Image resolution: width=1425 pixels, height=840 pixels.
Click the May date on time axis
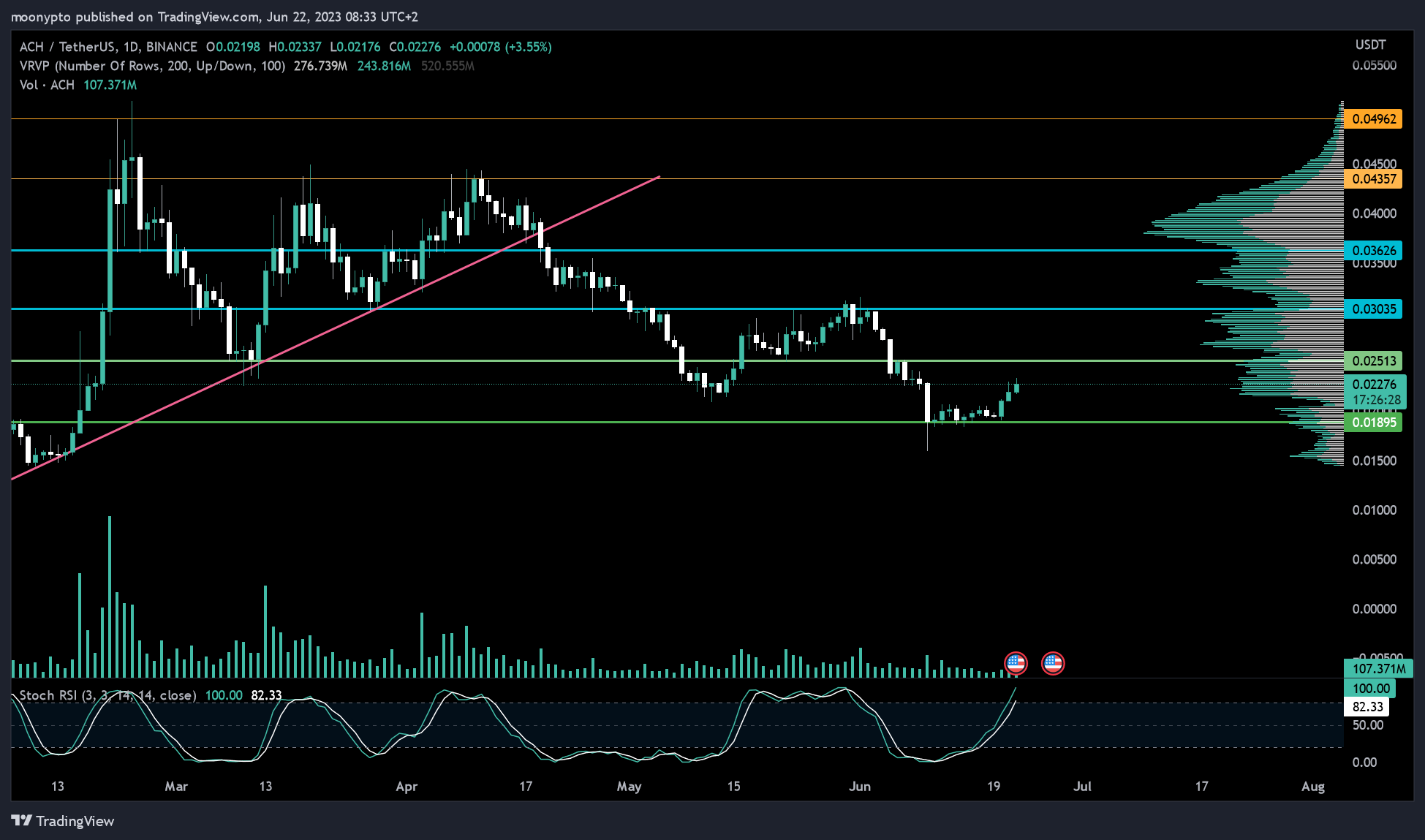[629, 787]
